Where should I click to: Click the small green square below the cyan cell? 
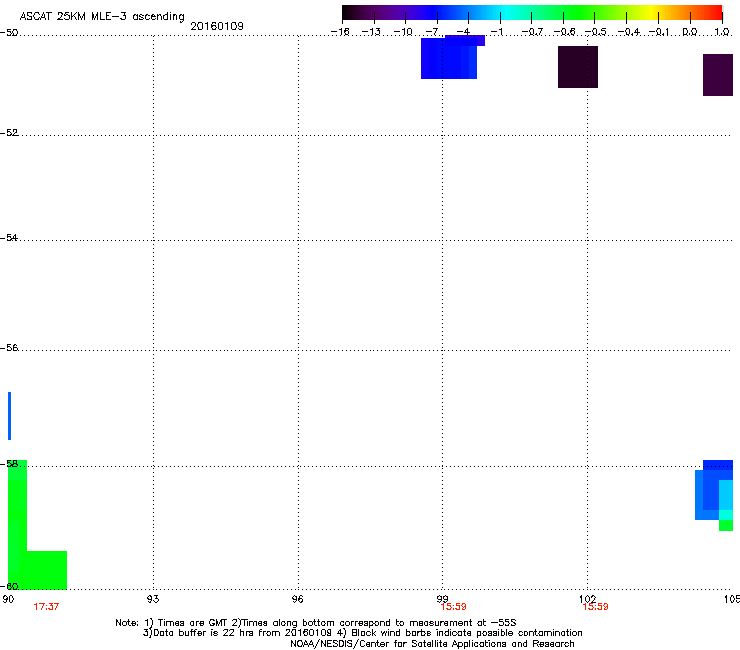[x=726, y=525]
